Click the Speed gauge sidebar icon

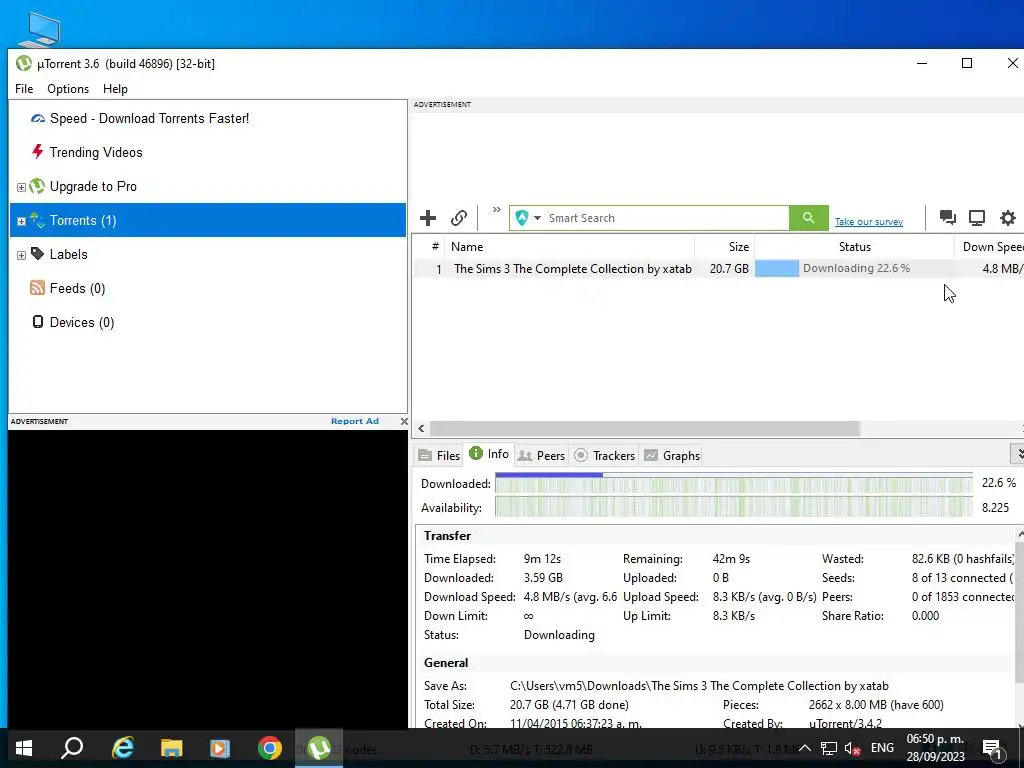38,118
